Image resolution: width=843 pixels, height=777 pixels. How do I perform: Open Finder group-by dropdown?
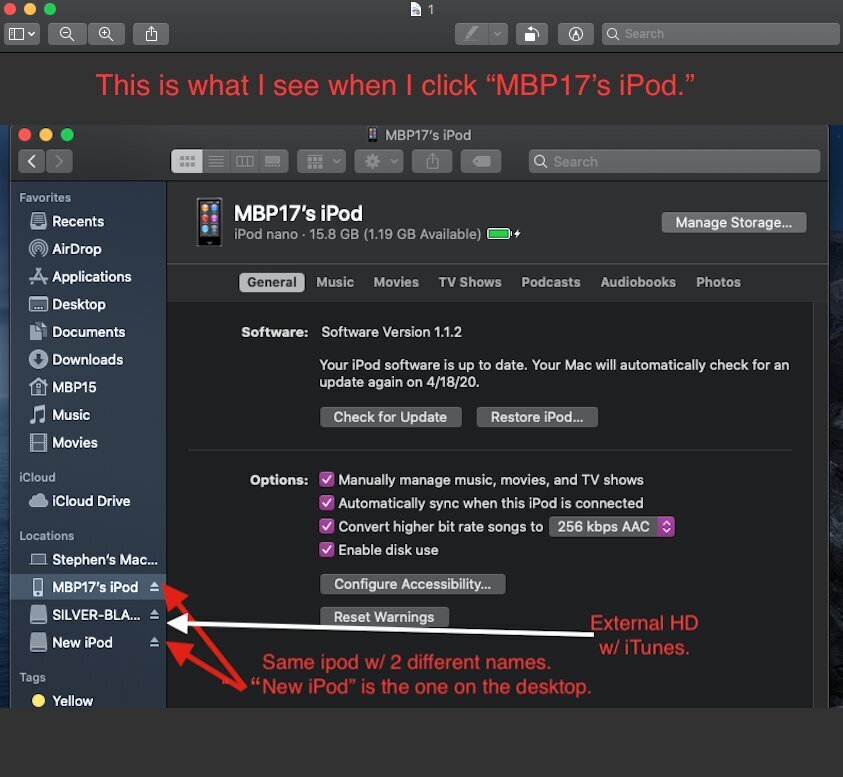322,161
